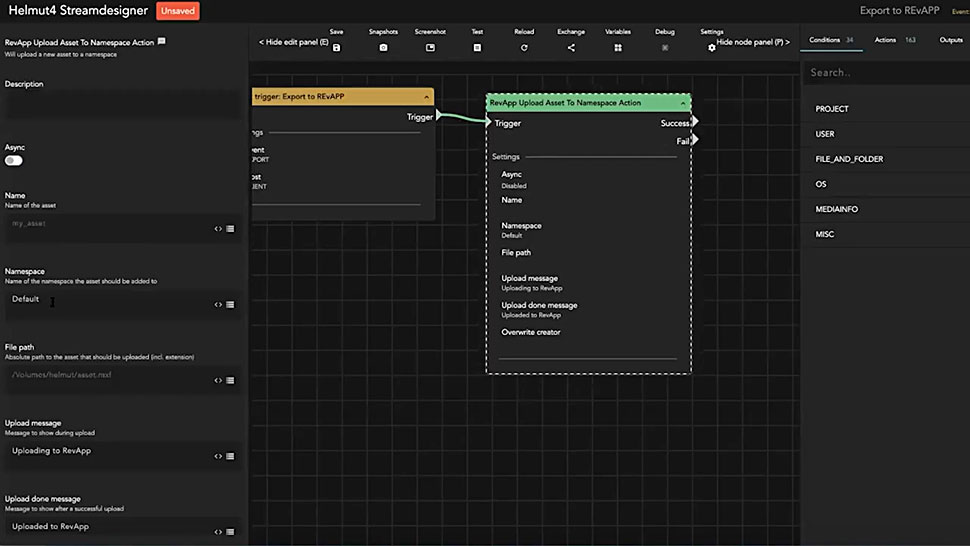Click the Description text field

122,106
